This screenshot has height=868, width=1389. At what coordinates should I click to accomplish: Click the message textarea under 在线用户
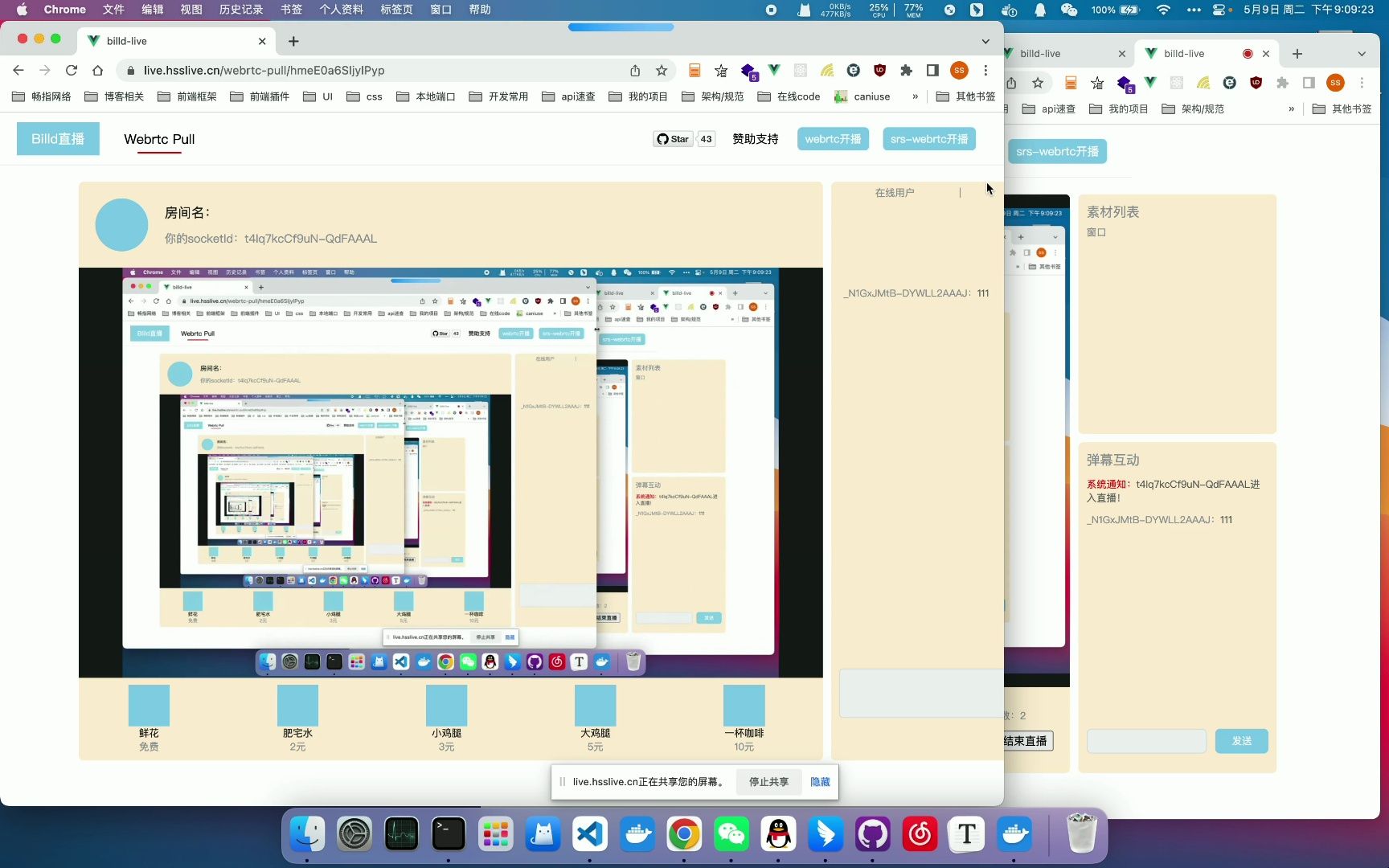pyautogui.click(x=921, y=693)
